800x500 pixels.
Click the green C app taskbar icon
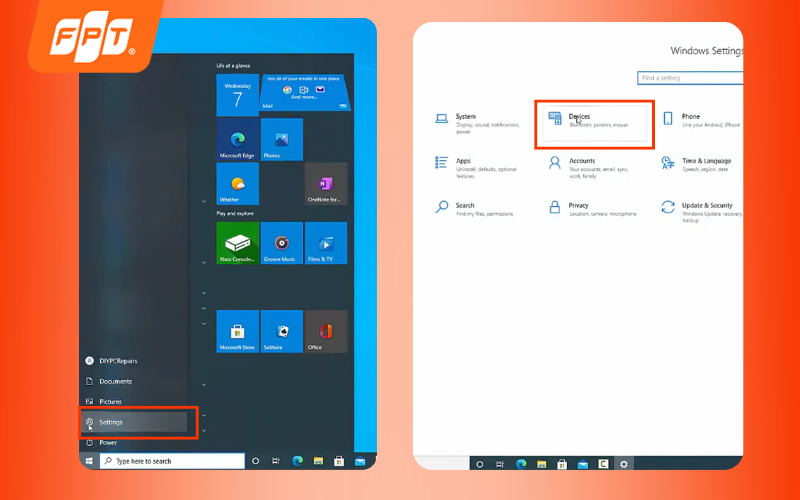(x=603, y=464)
